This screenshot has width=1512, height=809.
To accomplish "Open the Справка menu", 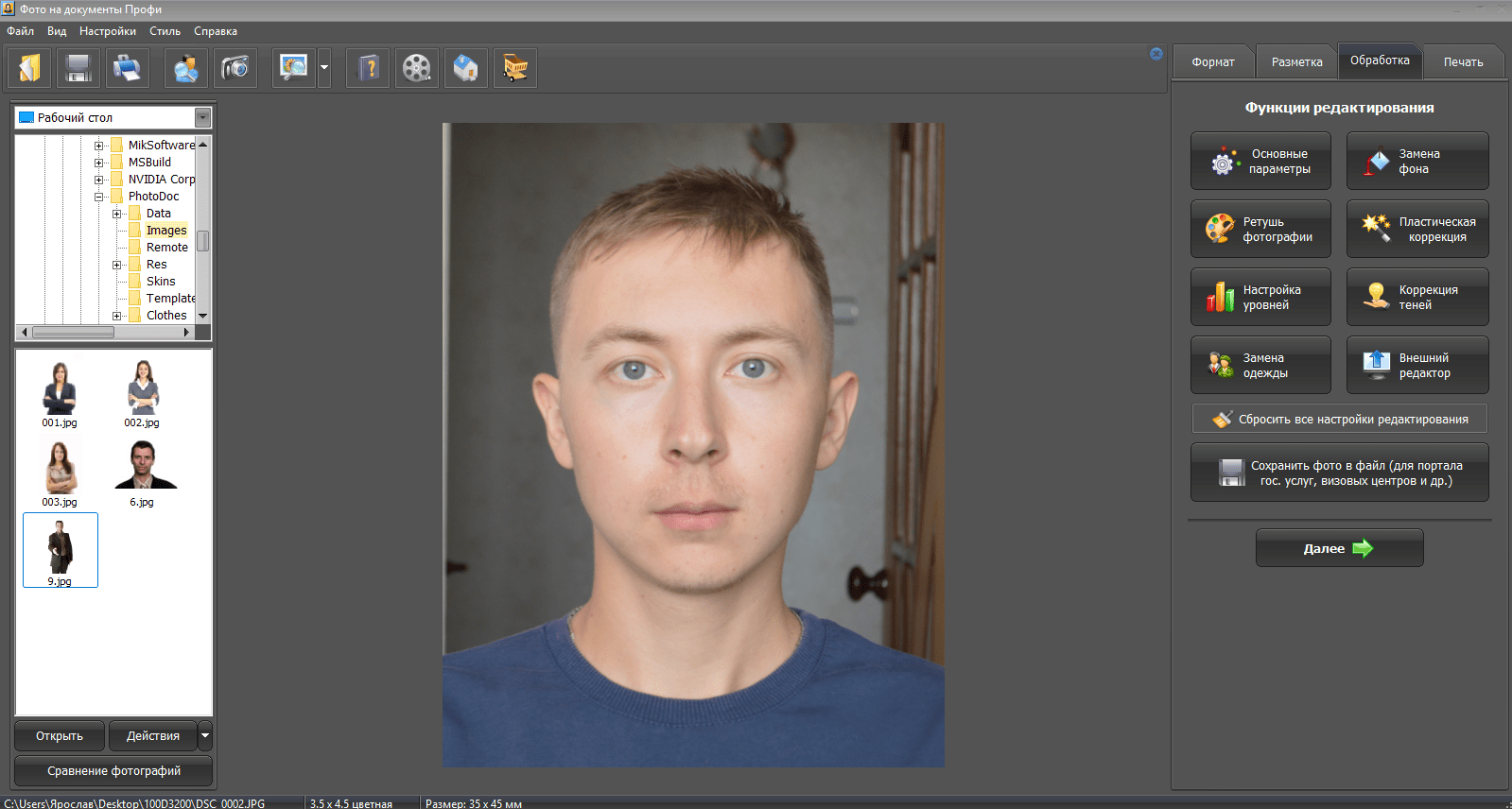I will [216, 31].
